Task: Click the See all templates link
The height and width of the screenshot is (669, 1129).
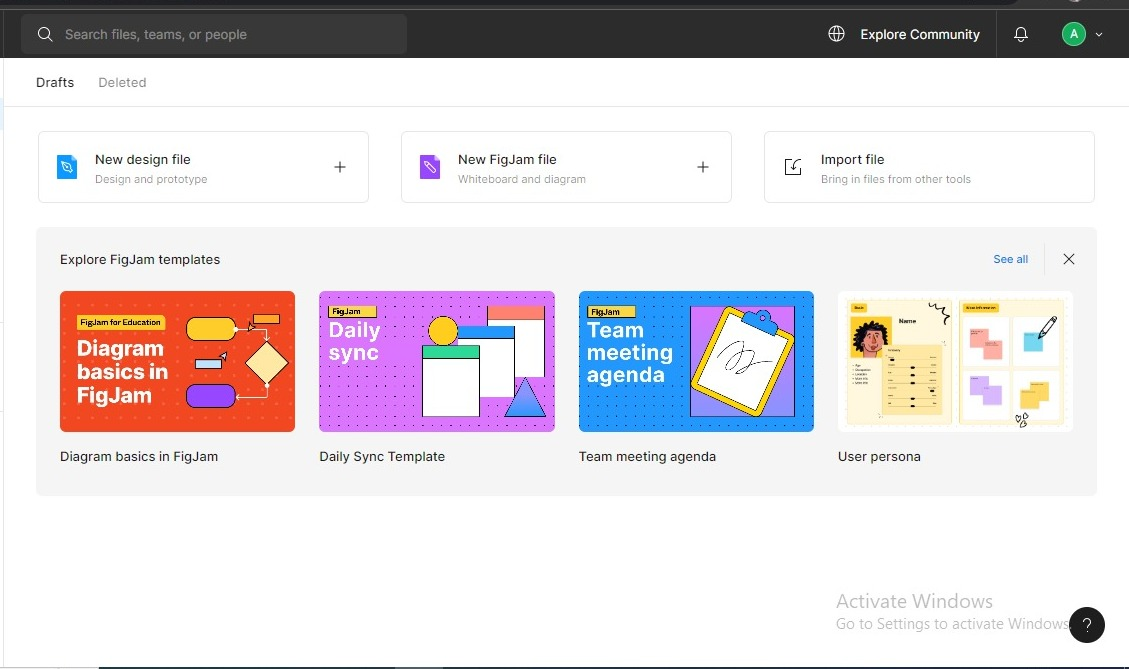Action: [1010, 259]
